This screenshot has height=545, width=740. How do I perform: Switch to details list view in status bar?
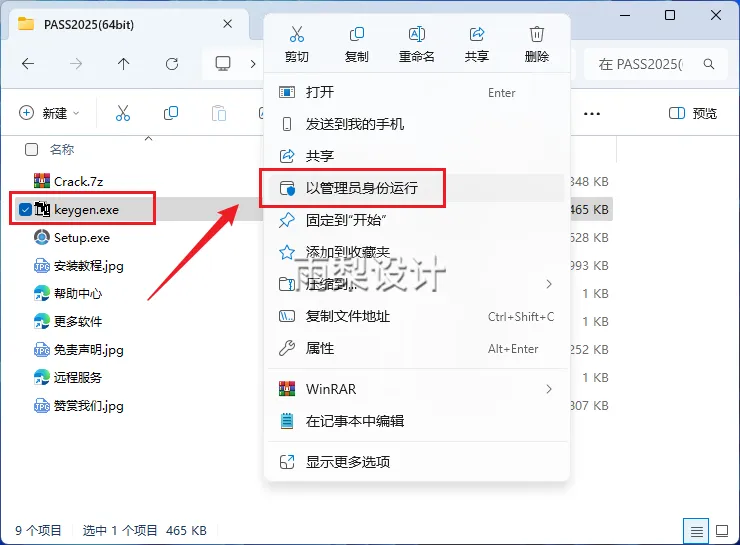coord(696,531)
